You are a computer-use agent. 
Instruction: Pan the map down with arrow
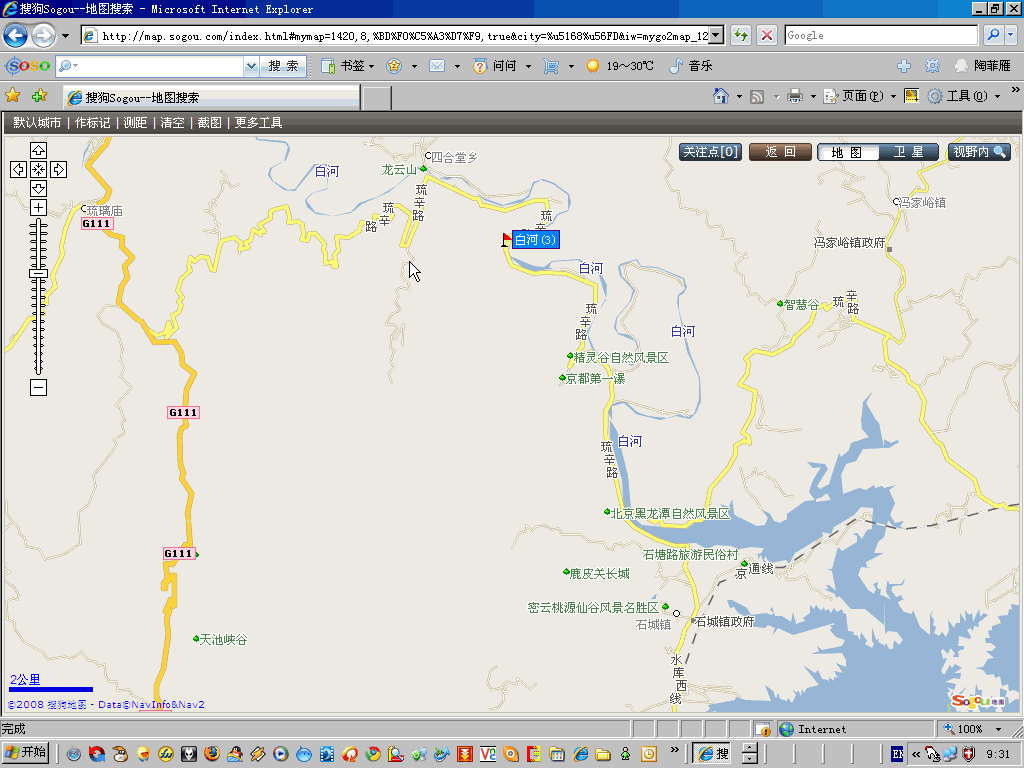(x=38, y=188)
